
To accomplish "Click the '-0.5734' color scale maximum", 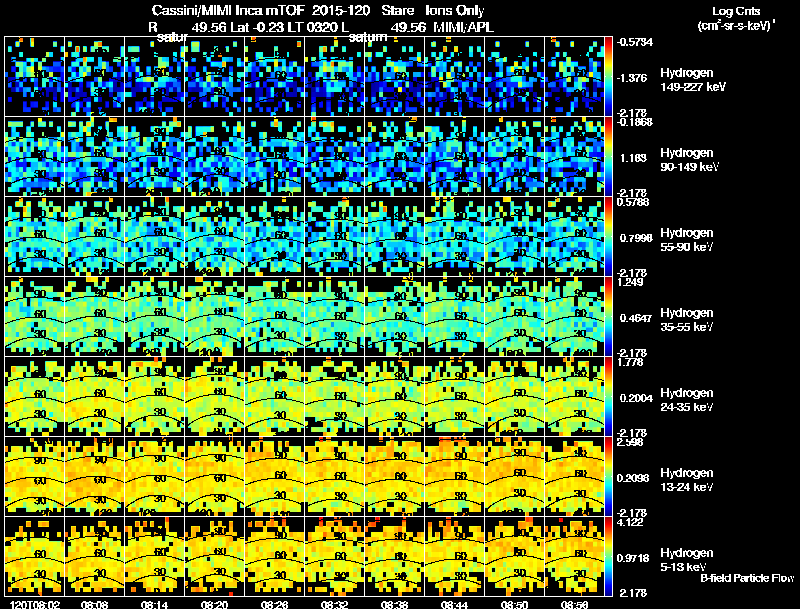I will [634, 42].
